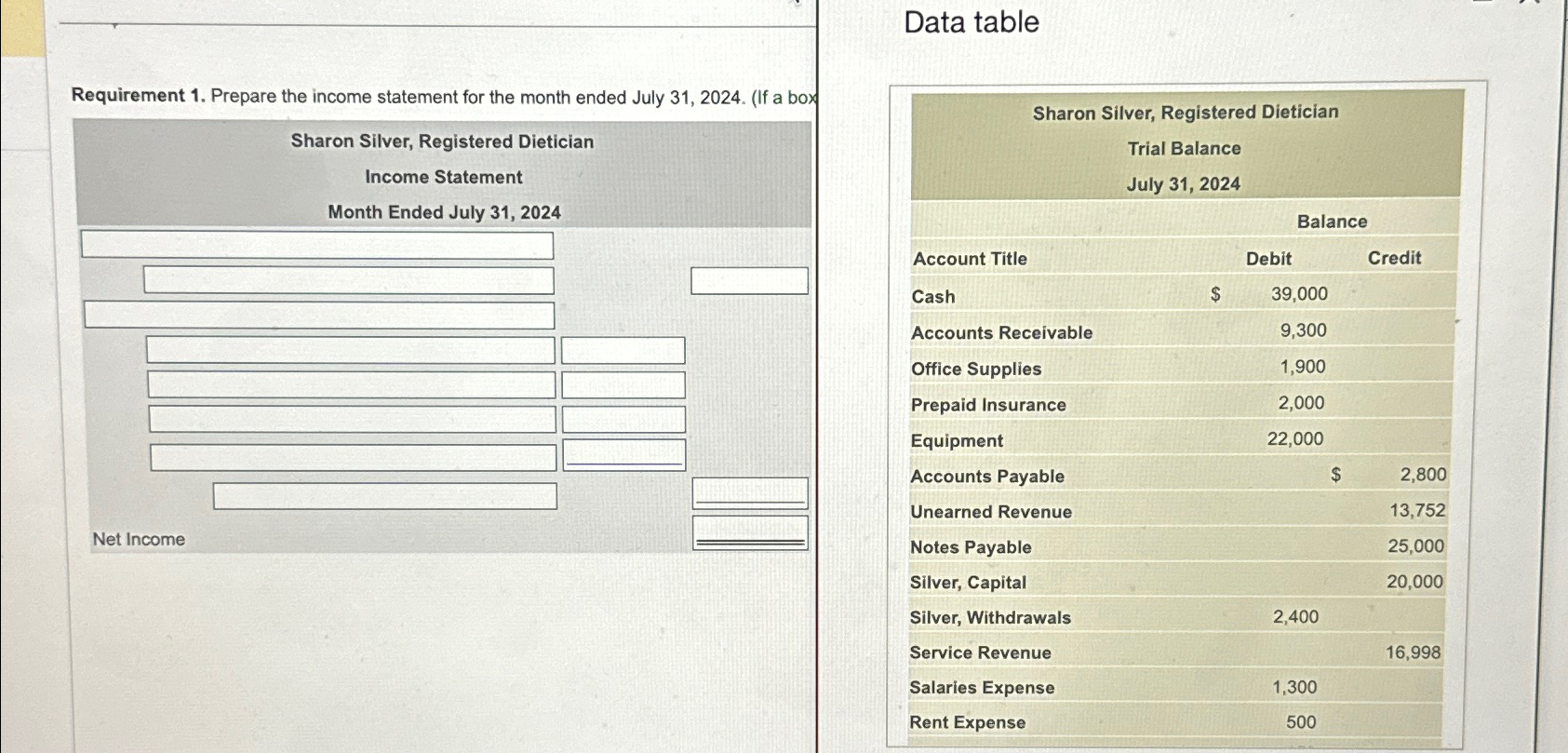Select Unearned Revenue credit 13,752
1568x753 pixels.
(x=1417, y=511)
